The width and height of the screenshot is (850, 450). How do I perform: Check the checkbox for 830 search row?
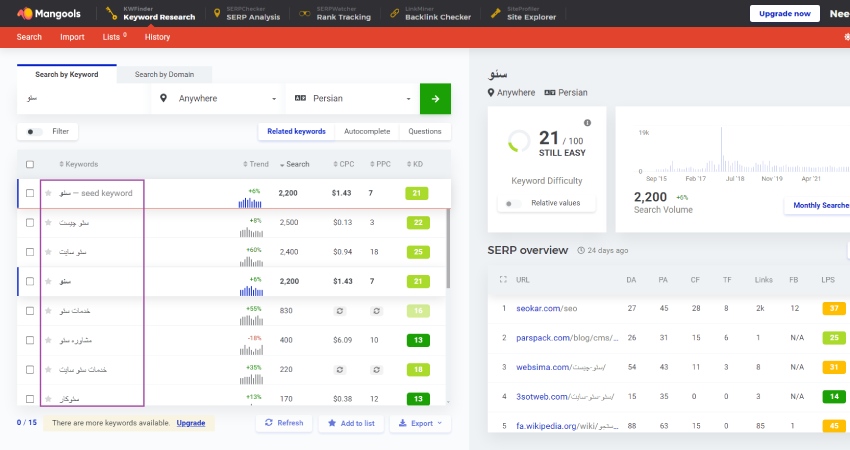30,311
